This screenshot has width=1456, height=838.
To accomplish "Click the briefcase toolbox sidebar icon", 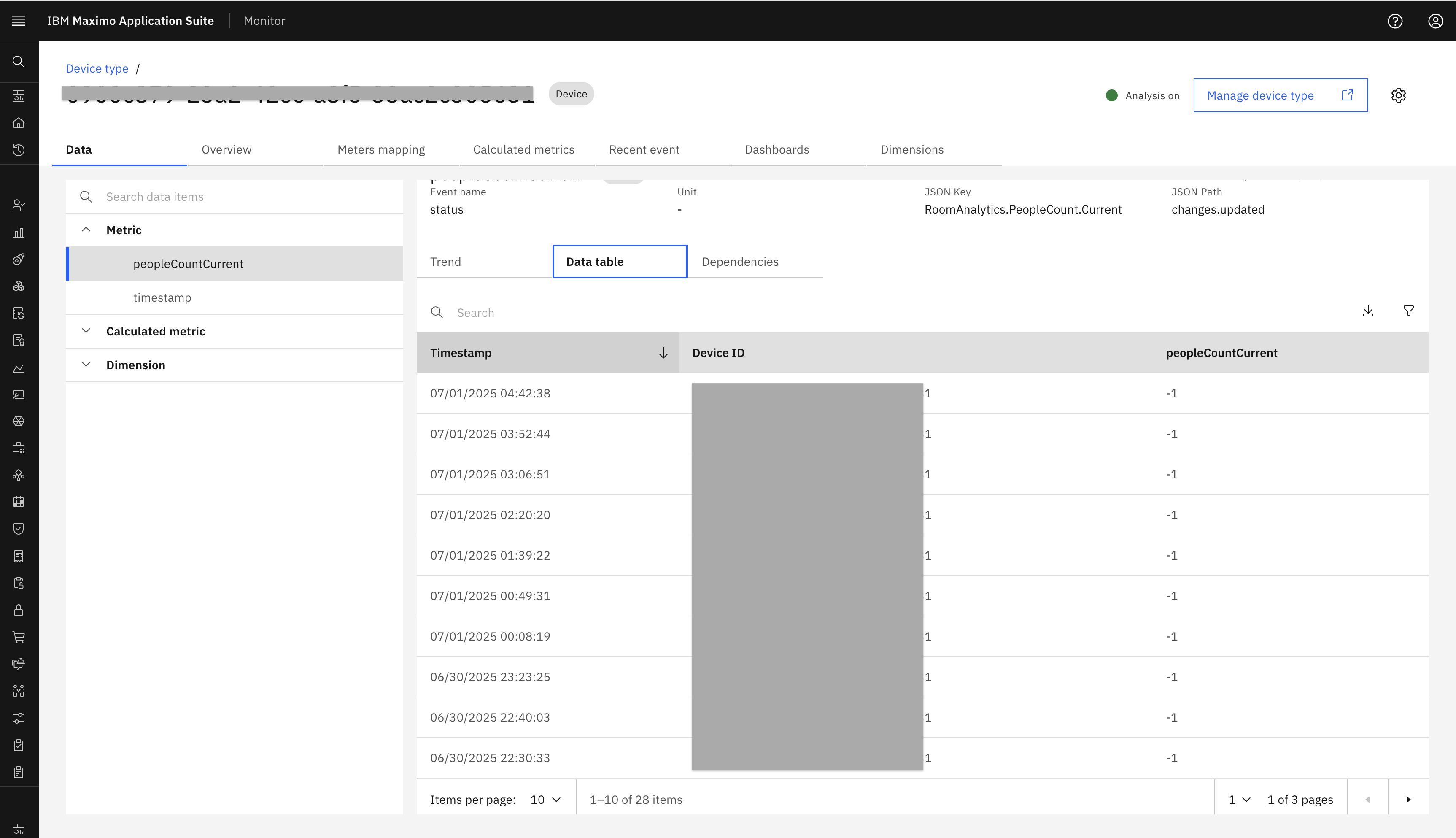I will [x=19, y=448].
